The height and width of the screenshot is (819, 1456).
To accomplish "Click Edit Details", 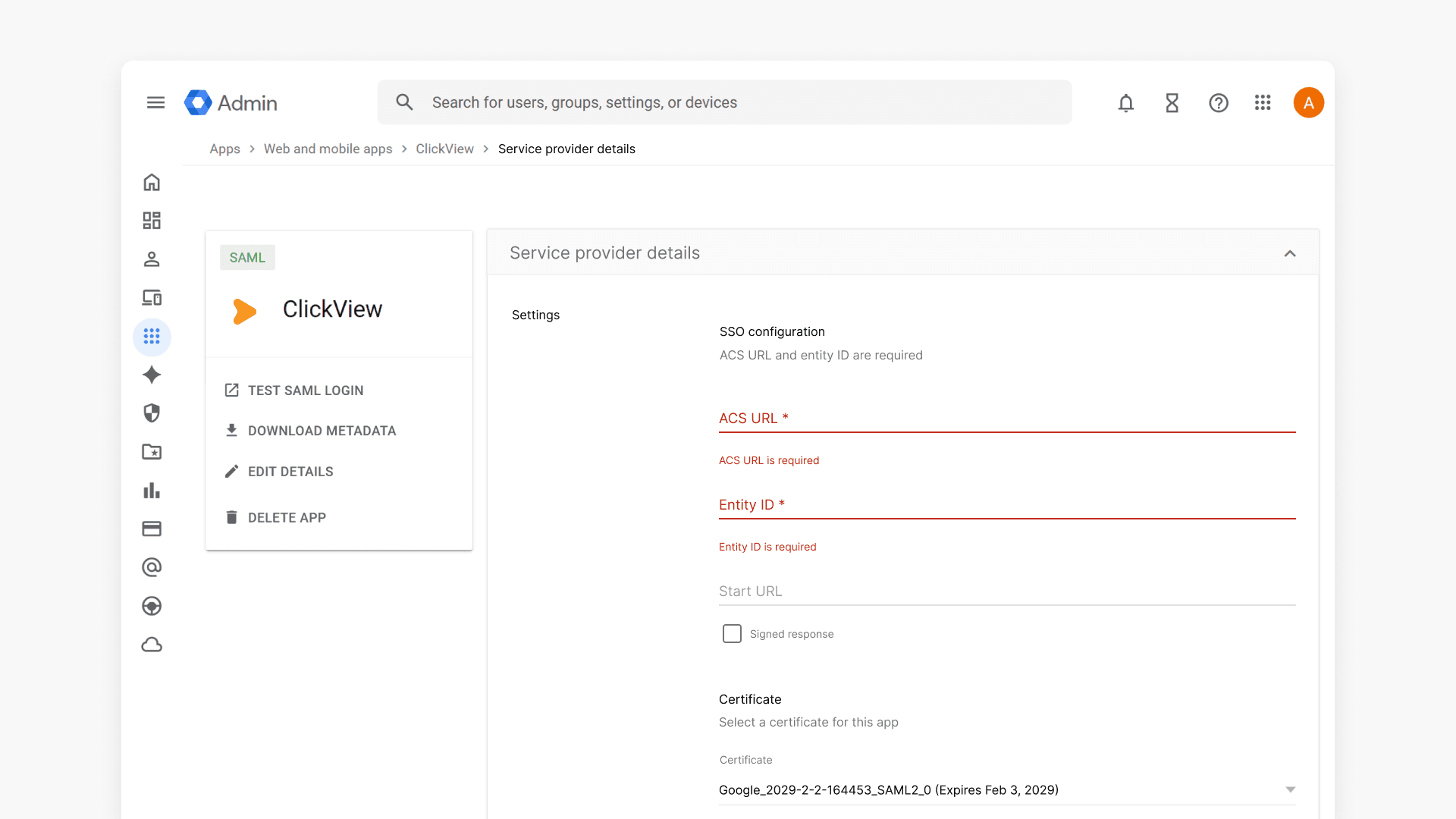I will tap(279, 472).
